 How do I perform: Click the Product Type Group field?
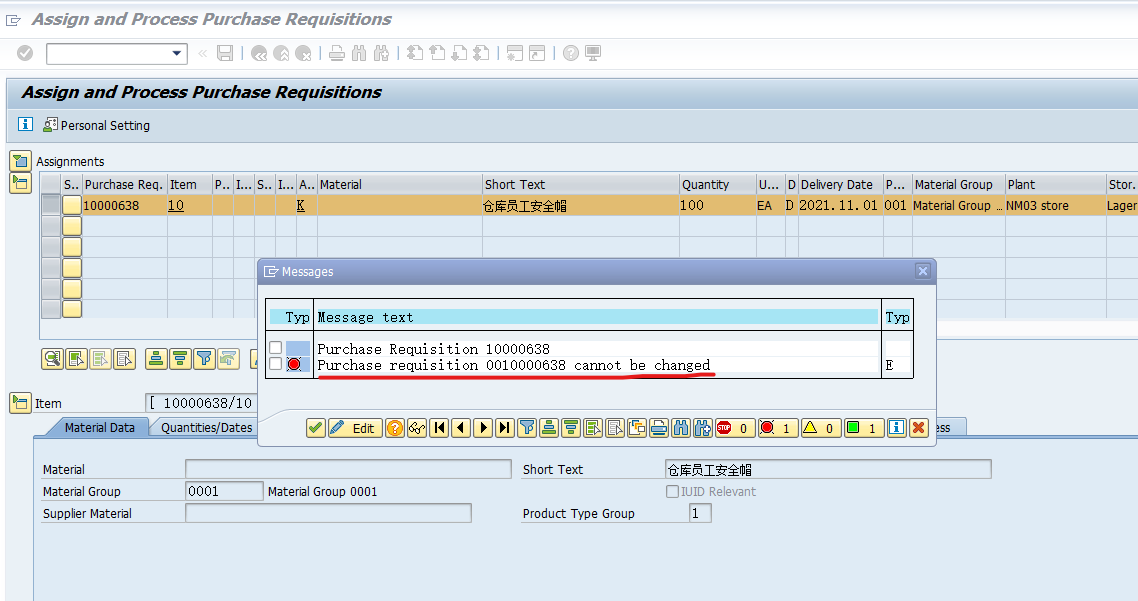pos(700,512)
